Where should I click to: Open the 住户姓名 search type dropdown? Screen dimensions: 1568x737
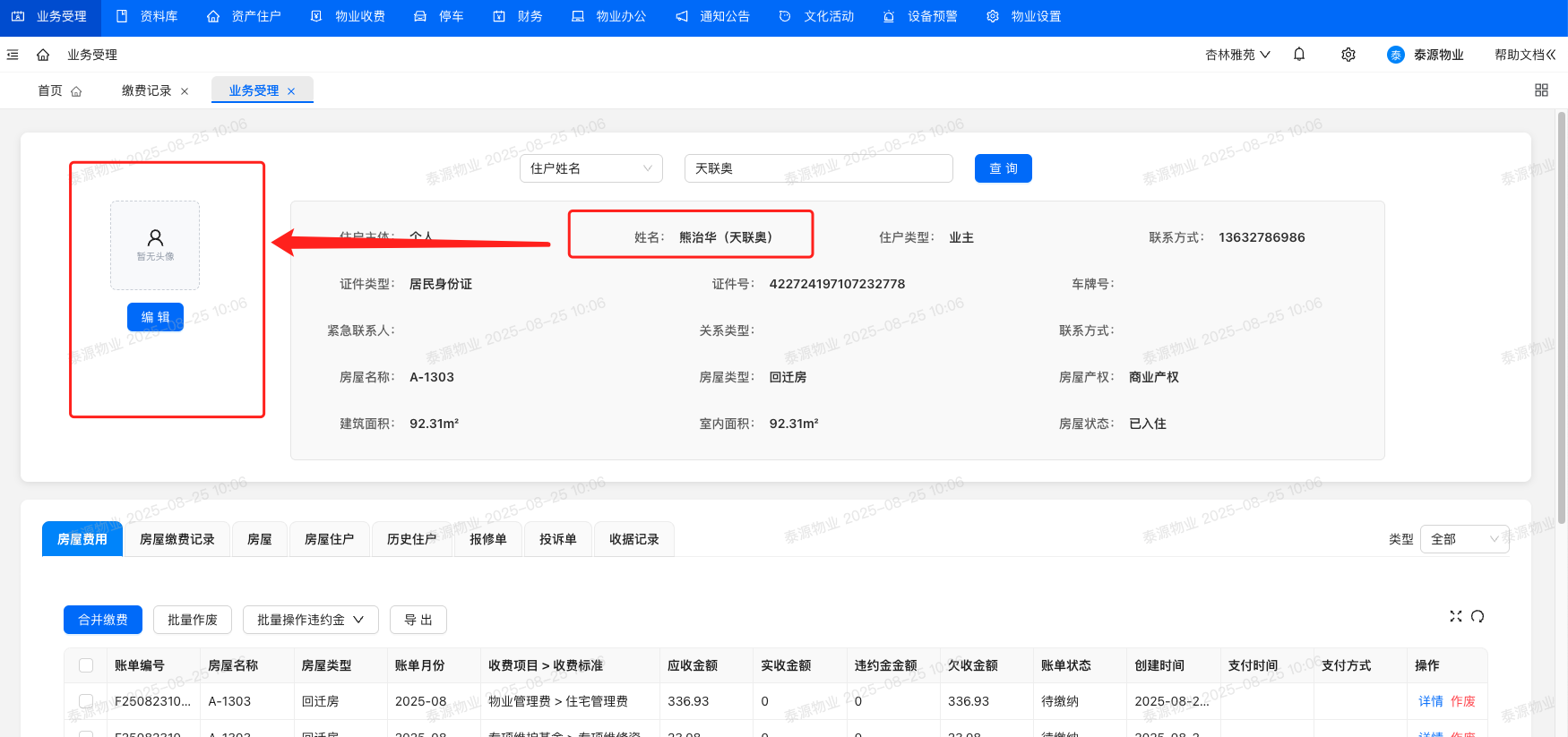[x=590, y=168]
